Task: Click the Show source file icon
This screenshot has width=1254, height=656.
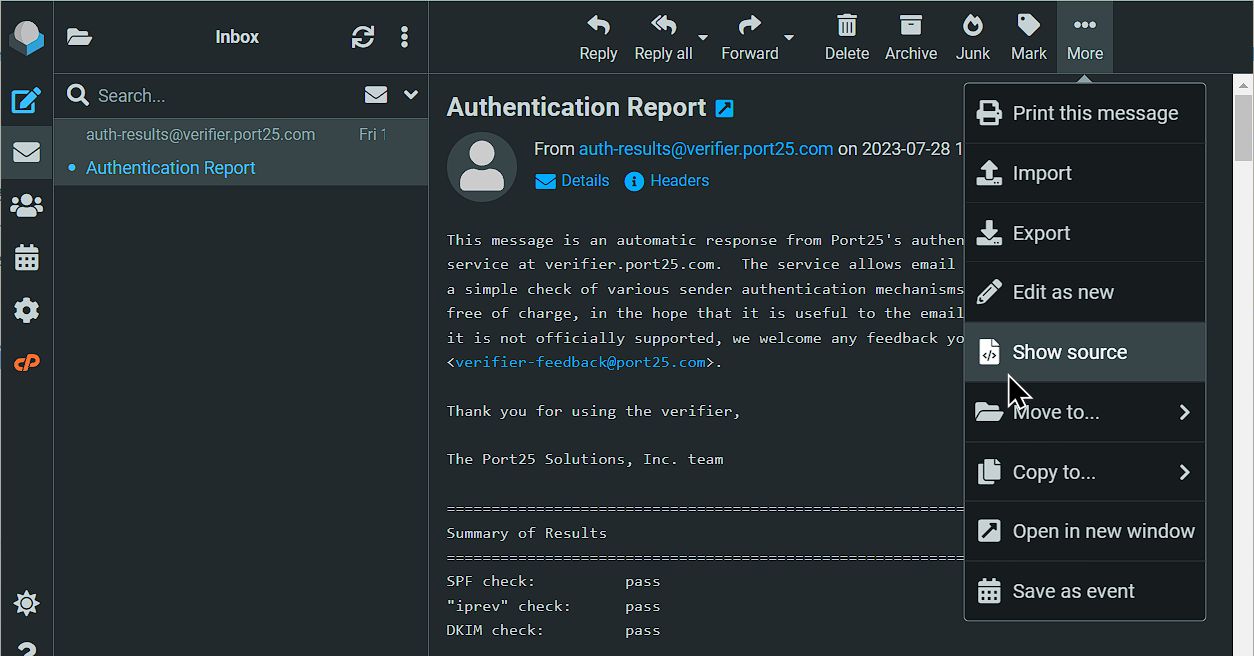Action: (x=989, y=352)
